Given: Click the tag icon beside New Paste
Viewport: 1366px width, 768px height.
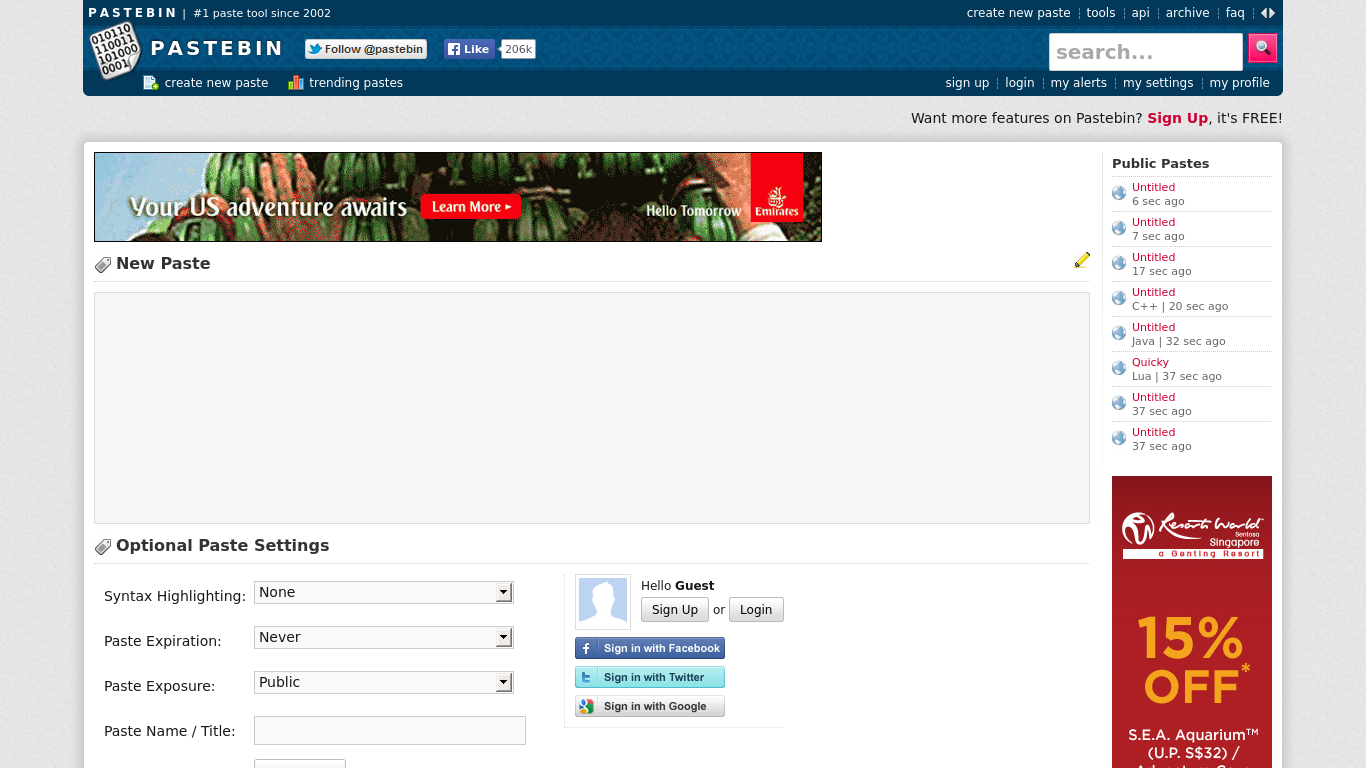Looking at the screenshot, I should pyautogui.click(x=103, y=265).
